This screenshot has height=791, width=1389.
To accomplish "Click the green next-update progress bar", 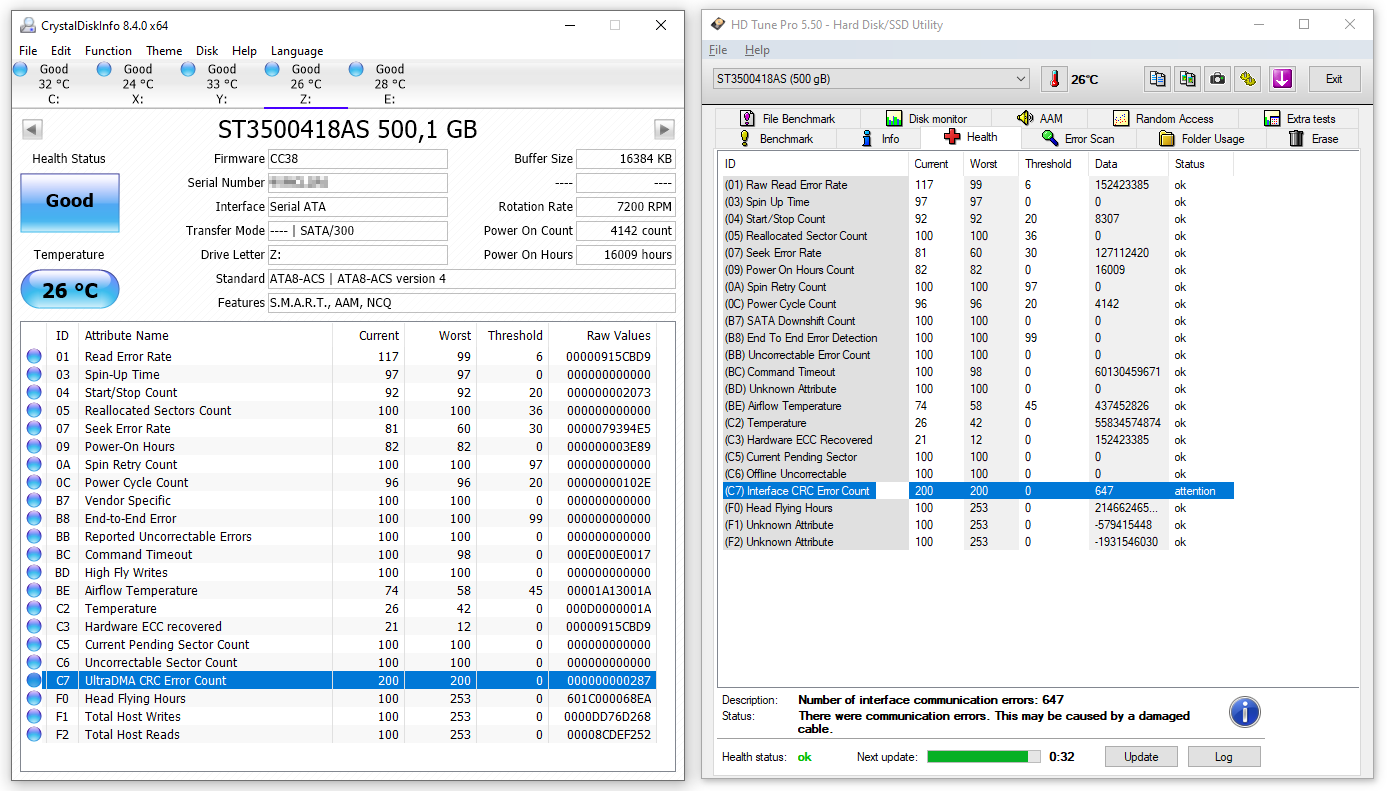I will click(x=984, y=757).
